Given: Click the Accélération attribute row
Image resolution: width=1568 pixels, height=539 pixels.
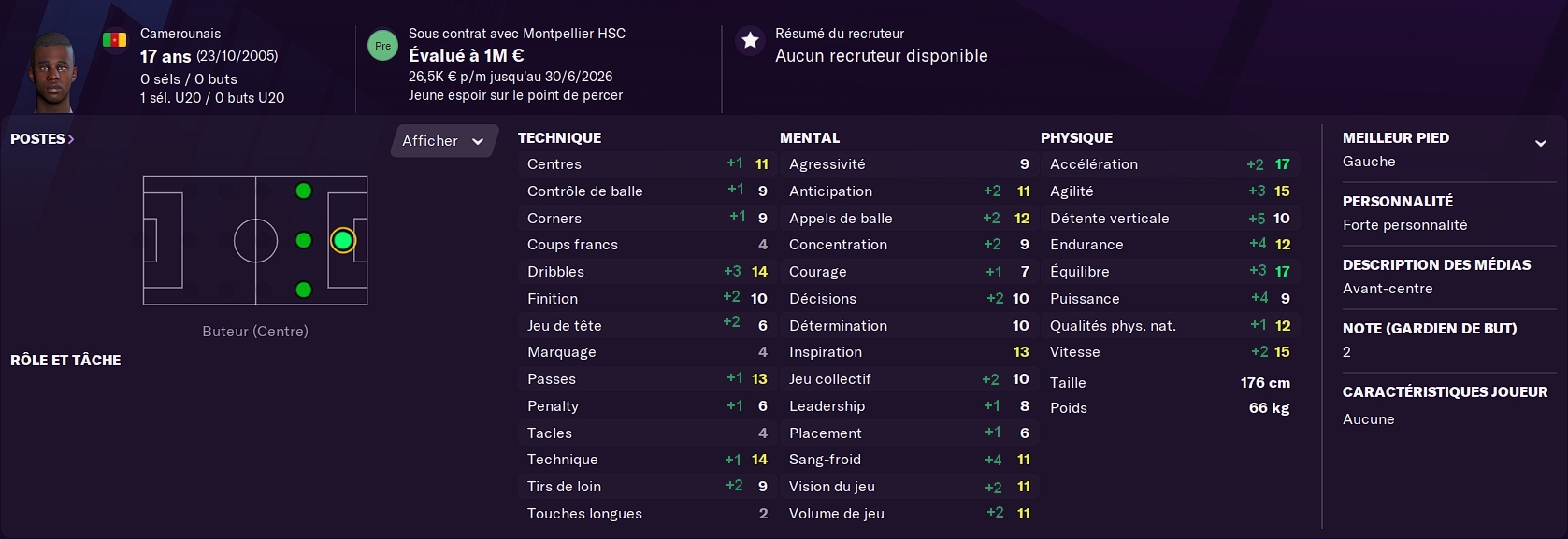Looking at the screenshot, I should pos(1170,164).
